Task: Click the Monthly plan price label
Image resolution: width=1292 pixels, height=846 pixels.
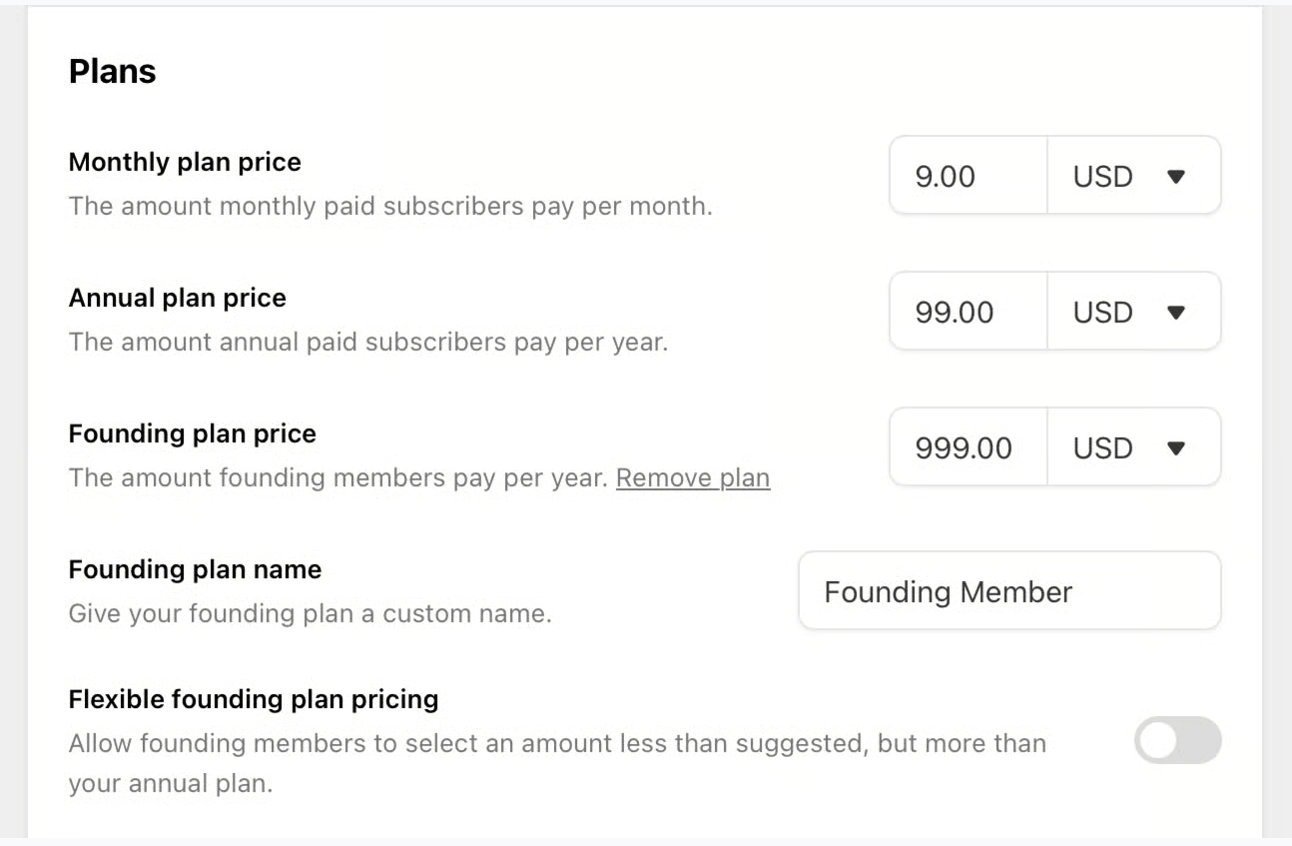Action: click(184, 161)
